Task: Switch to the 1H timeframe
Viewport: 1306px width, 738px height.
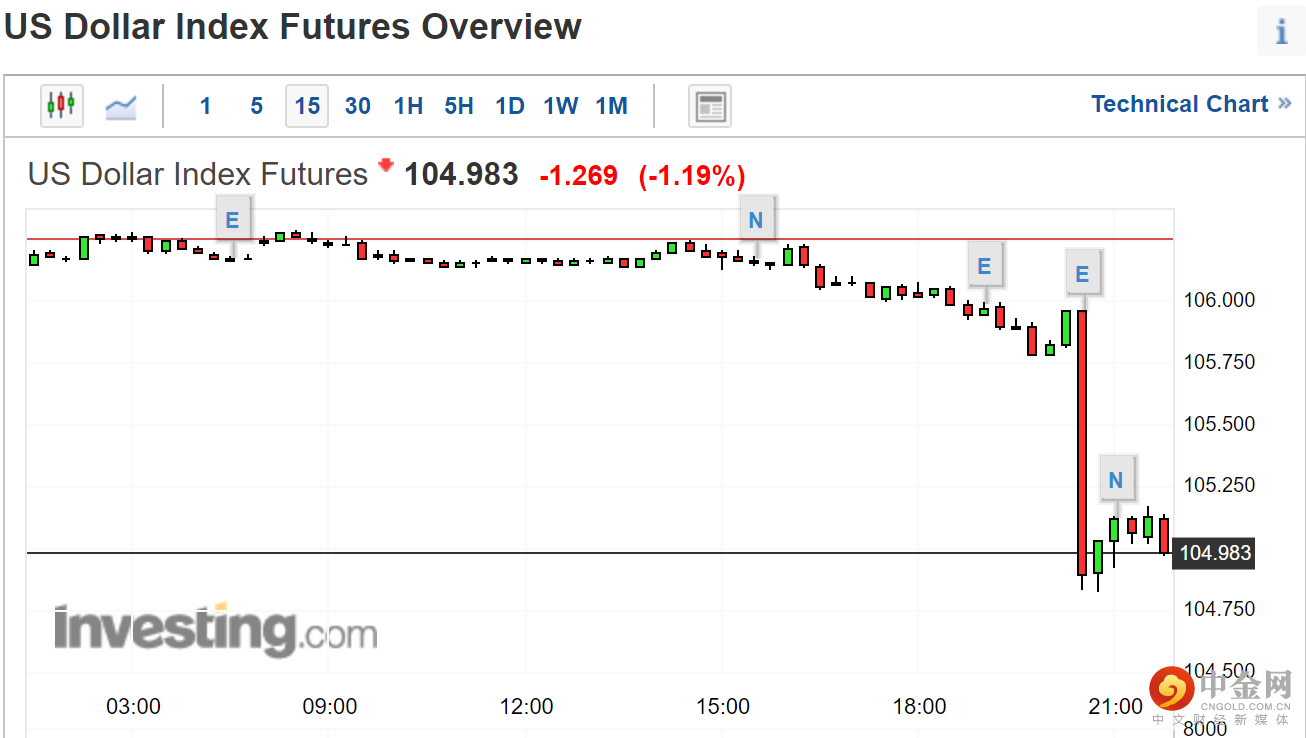Action: pos(408,106)
